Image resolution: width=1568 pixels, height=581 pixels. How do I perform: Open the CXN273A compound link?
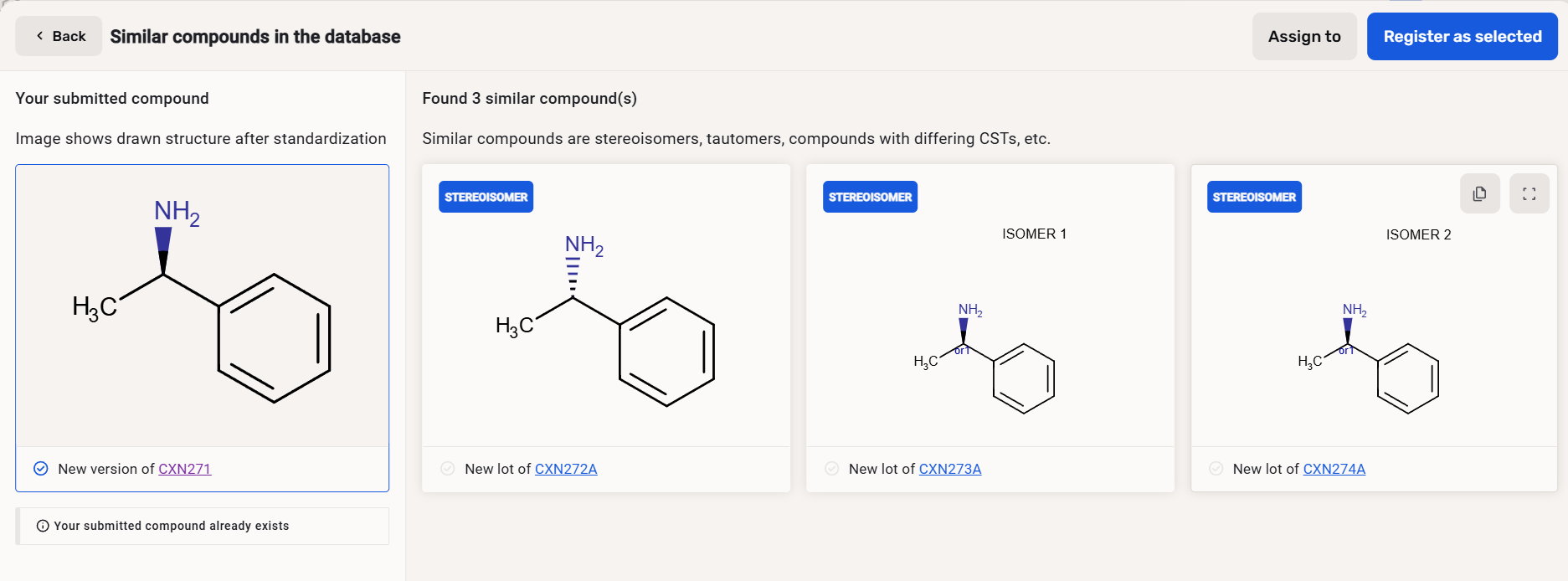pyautogui.click(x=949, y=469)
